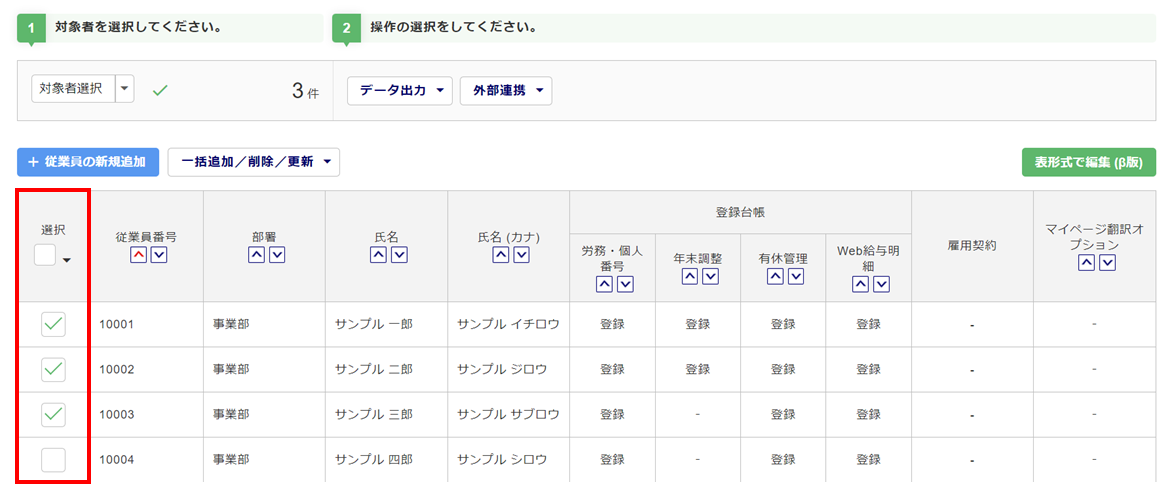Image resolution: width=1172 pixels, height=484 pixels.
Task: Sort department column ascending
Action: pos(256,255)
